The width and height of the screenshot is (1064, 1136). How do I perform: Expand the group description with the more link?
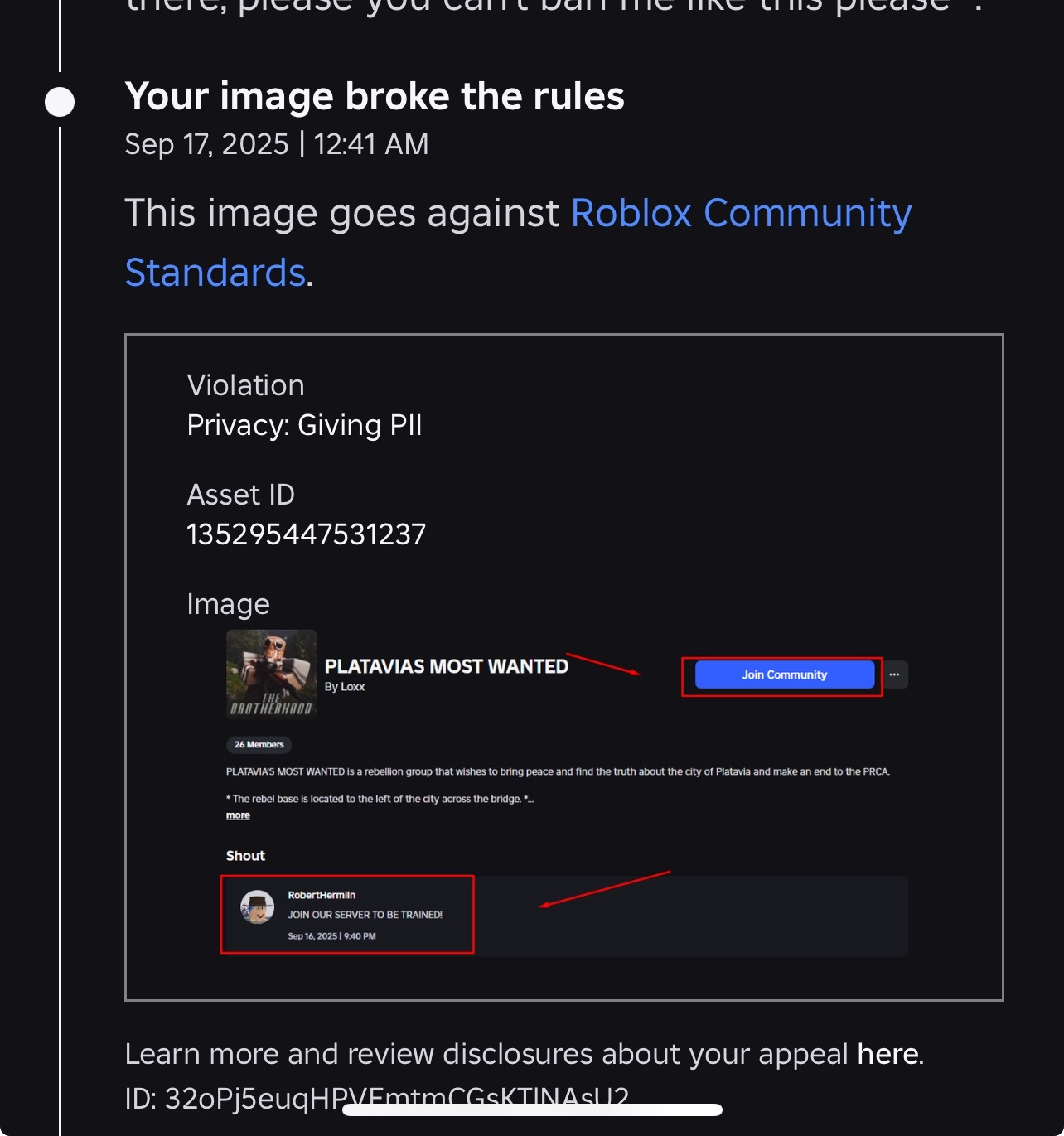click(x=236, y=815)
